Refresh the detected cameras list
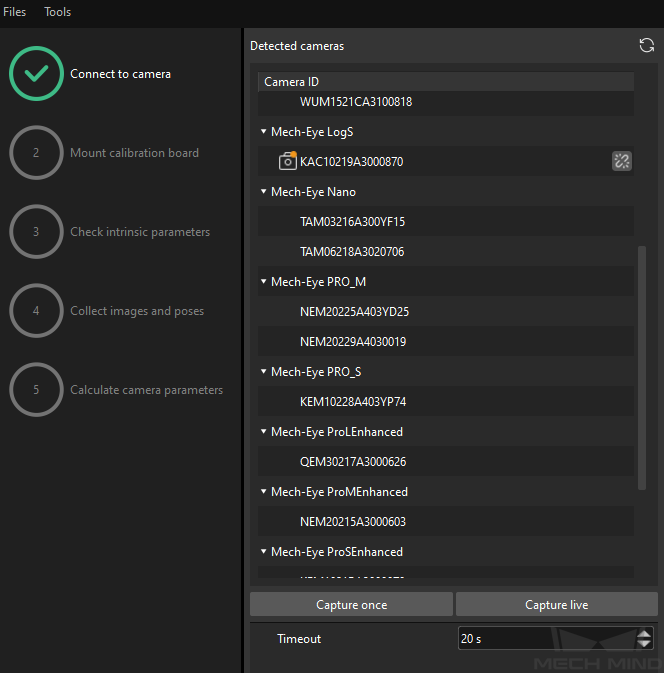The height and width of the screenshot is (673, 664). 646,45
